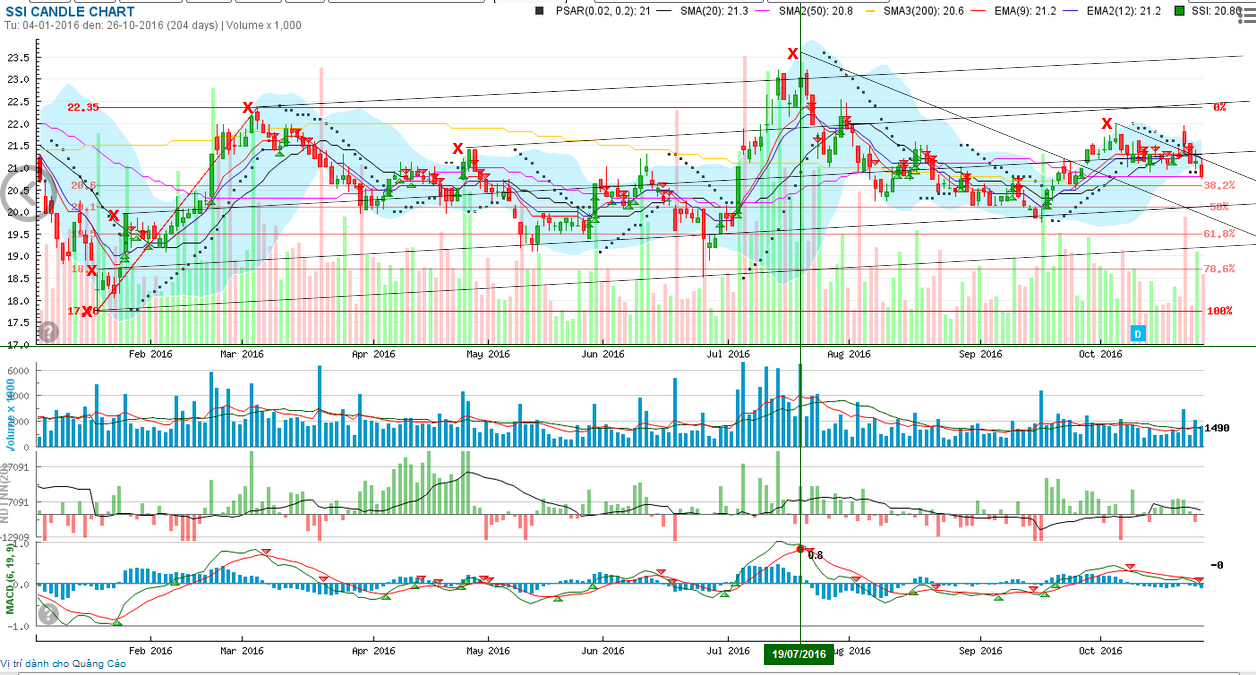
Task: Open the help question mark on the price chart
Action: click(47, 332)
